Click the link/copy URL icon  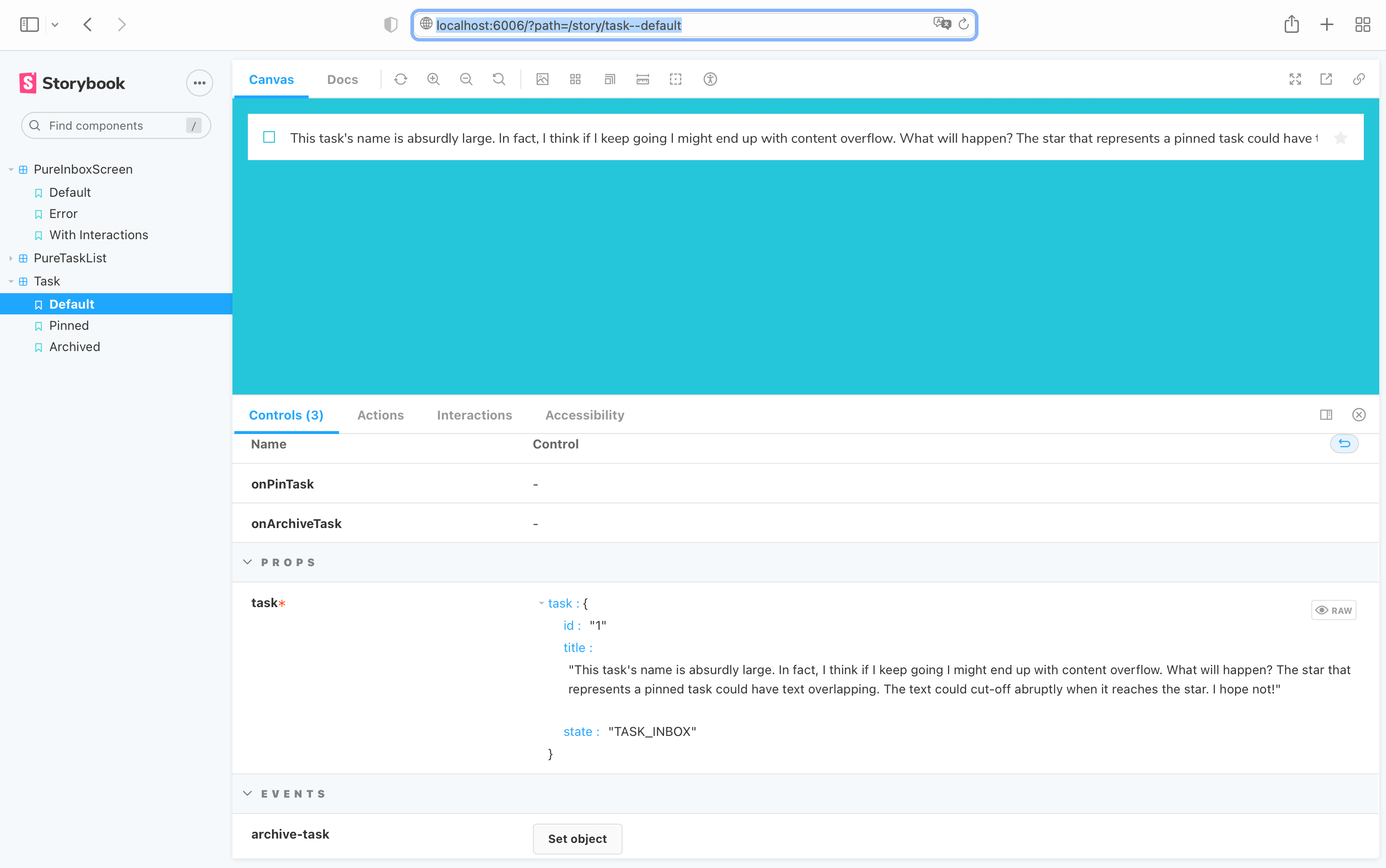click(x=1359, y=79)
